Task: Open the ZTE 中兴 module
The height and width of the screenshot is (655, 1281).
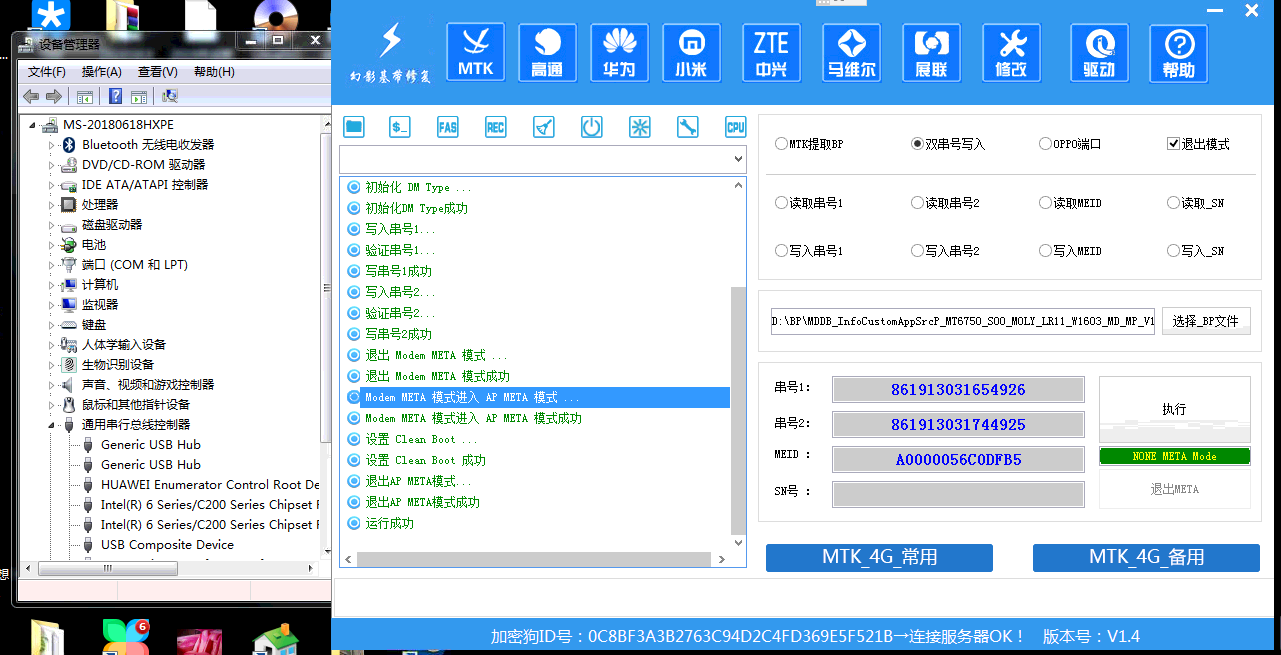Action: (x=771, y=52)
